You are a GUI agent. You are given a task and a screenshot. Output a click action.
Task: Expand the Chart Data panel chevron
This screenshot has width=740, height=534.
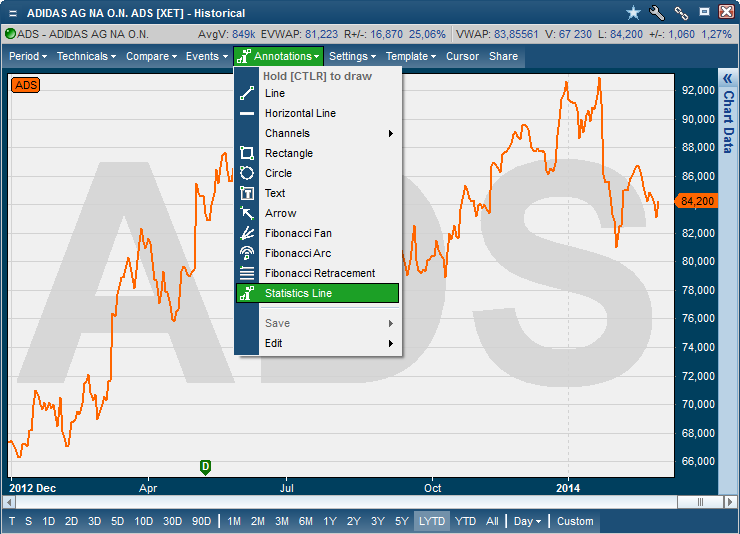click(728, 79)
